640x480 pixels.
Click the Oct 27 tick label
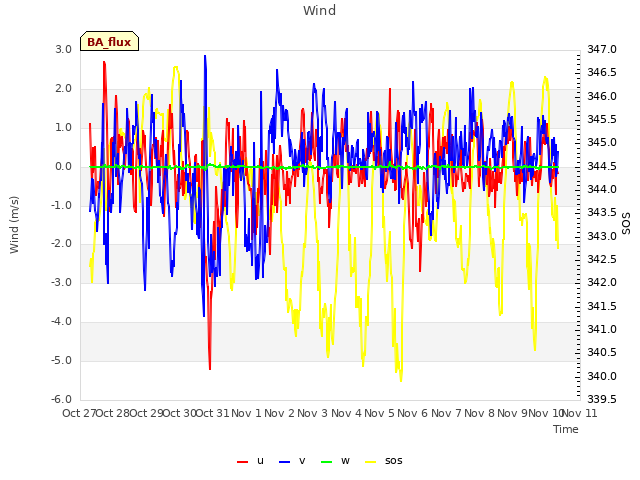(79, 413)
